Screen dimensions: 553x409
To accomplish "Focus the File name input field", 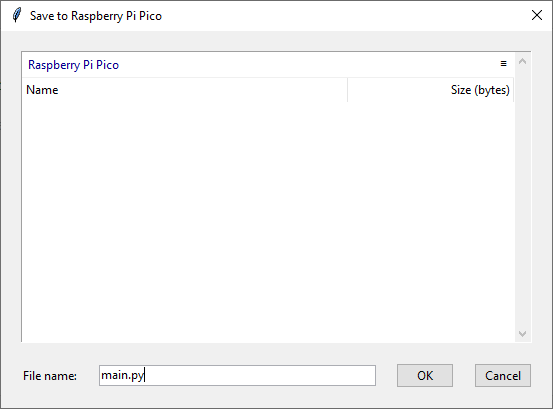I will coord(237,376).
